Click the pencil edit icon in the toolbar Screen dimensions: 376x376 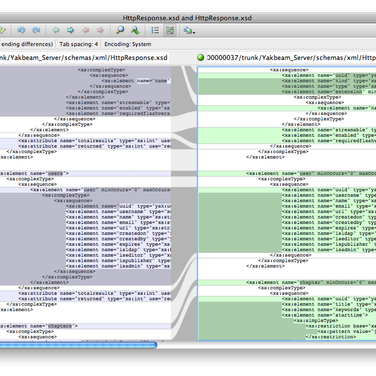click(x=3, y=30)
